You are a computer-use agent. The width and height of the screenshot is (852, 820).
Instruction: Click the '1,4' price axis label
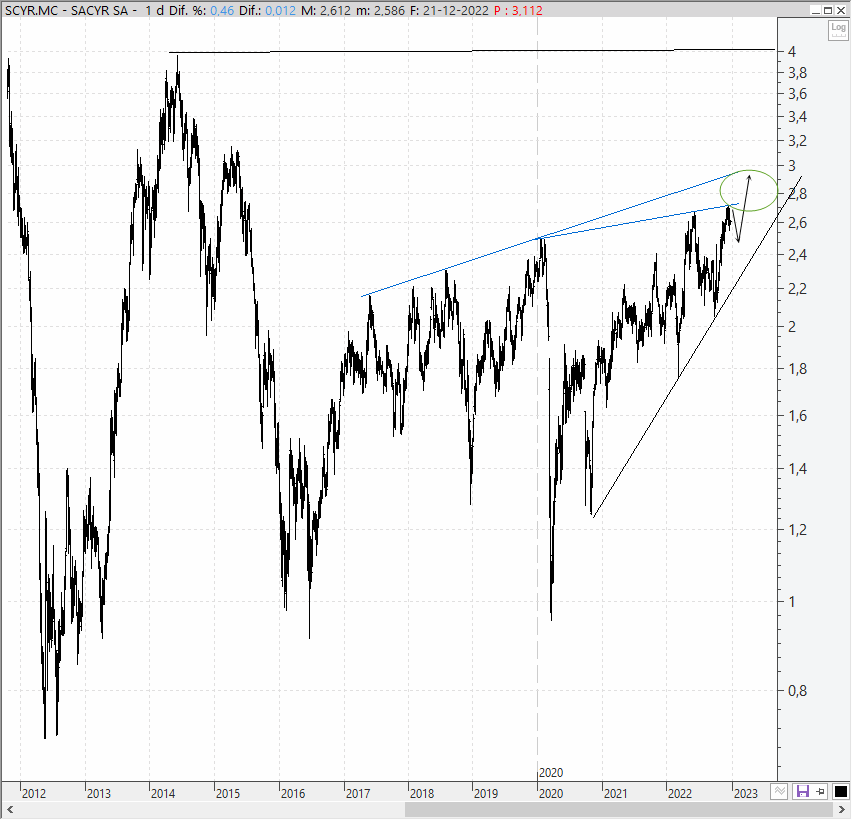pyautogui.click(x=797, y=469)
